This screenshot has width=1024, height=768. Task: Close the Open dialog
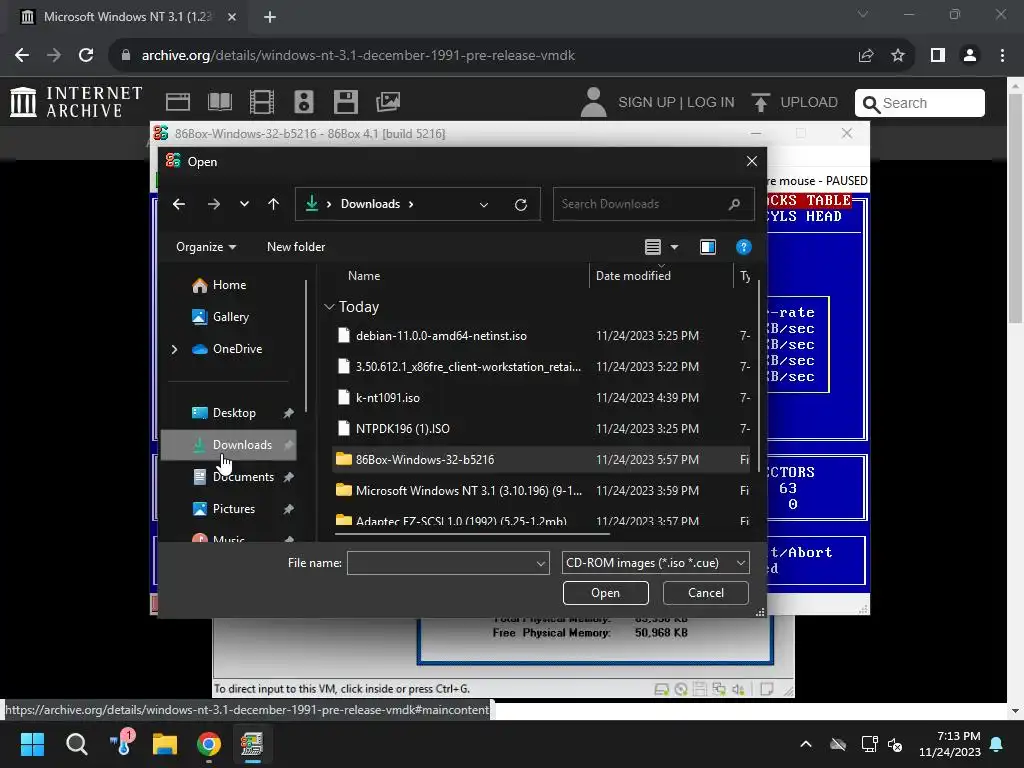pyautogui.click(x=752, y=161)
